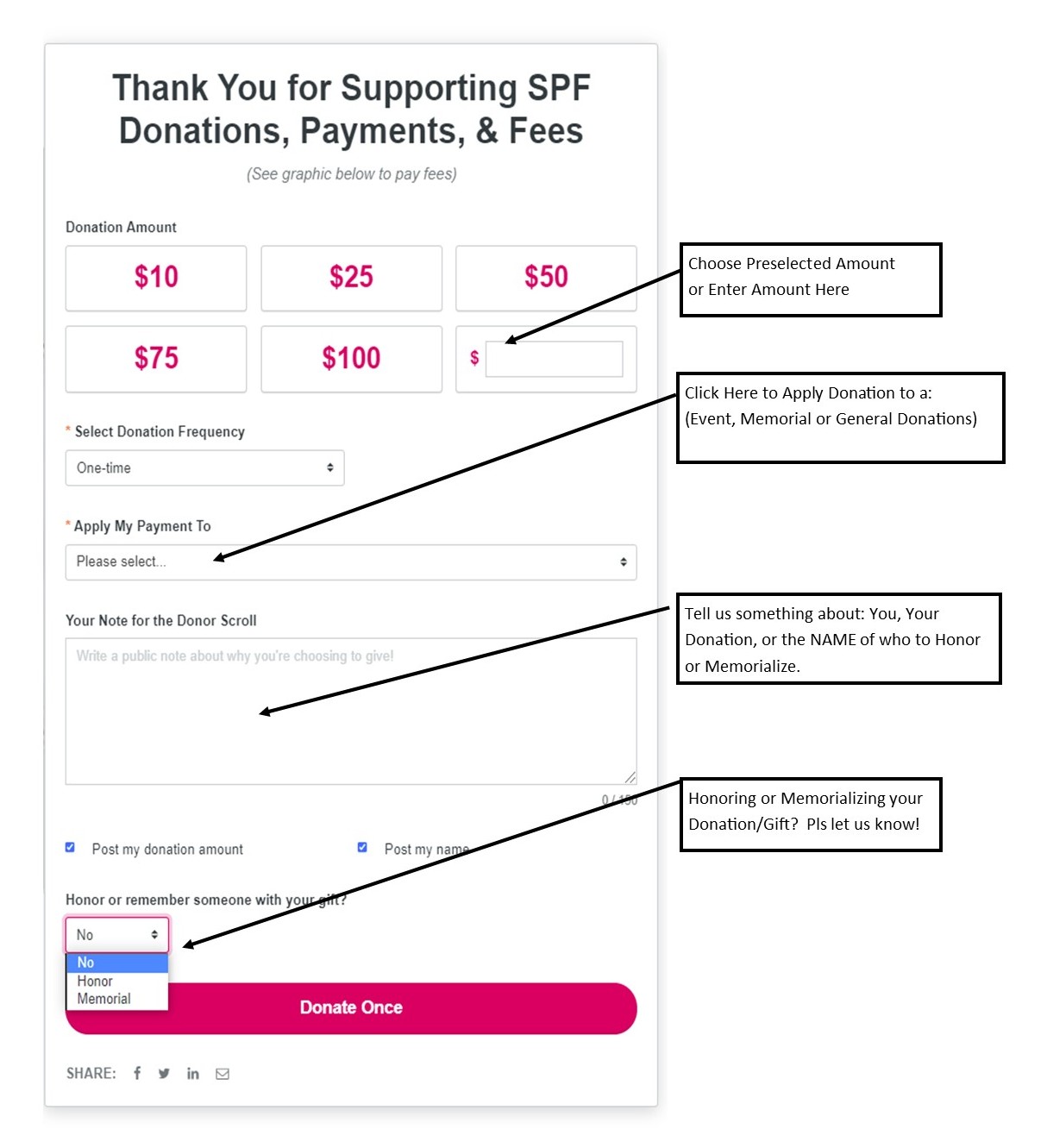Viewport: 1047px width, 1148px height.
Task: Open the Select Donation Frequency dropdown
Action: pos(204,467)
